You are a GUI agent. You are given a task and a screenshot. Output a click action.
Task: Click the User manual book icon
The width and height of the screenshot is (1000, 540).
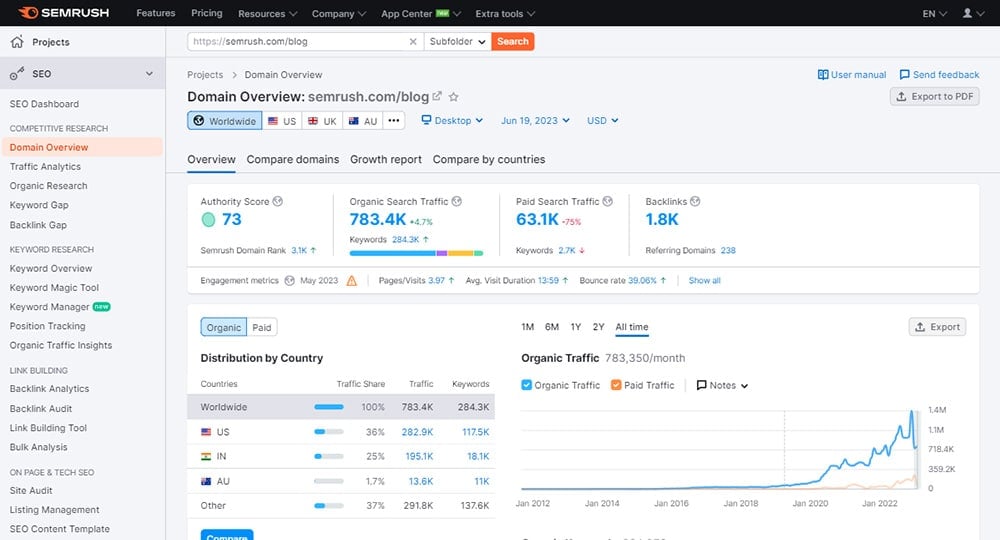tap(823, 75)
